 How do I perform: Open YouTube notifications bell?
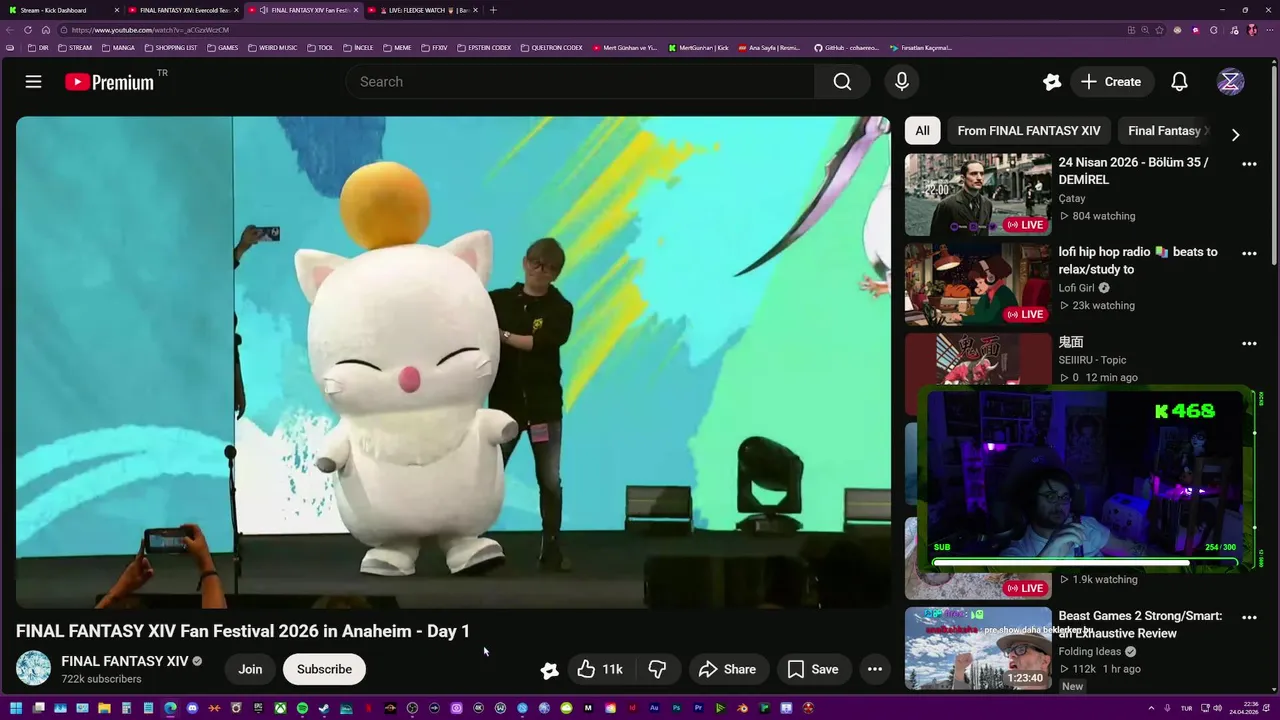(x=1179, y=82)
